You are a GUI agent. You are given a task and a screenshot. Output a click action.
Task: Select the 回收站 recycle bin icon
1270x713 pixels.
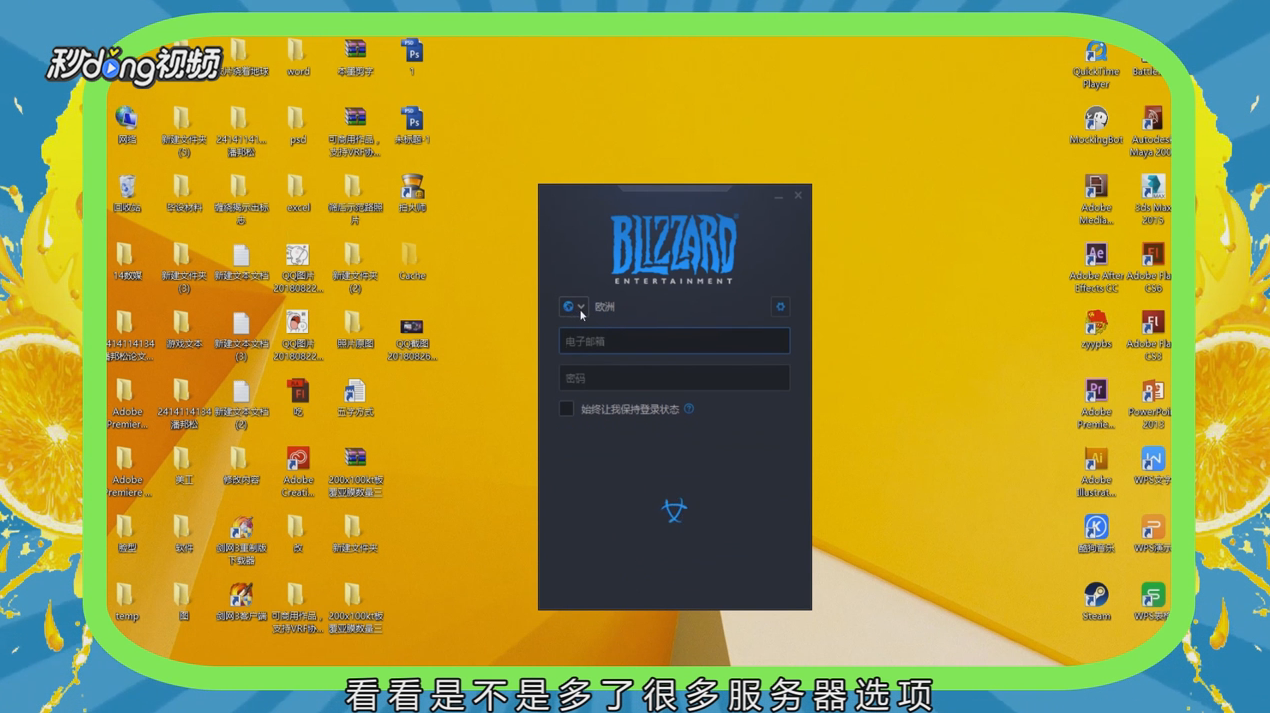[126, 194]
